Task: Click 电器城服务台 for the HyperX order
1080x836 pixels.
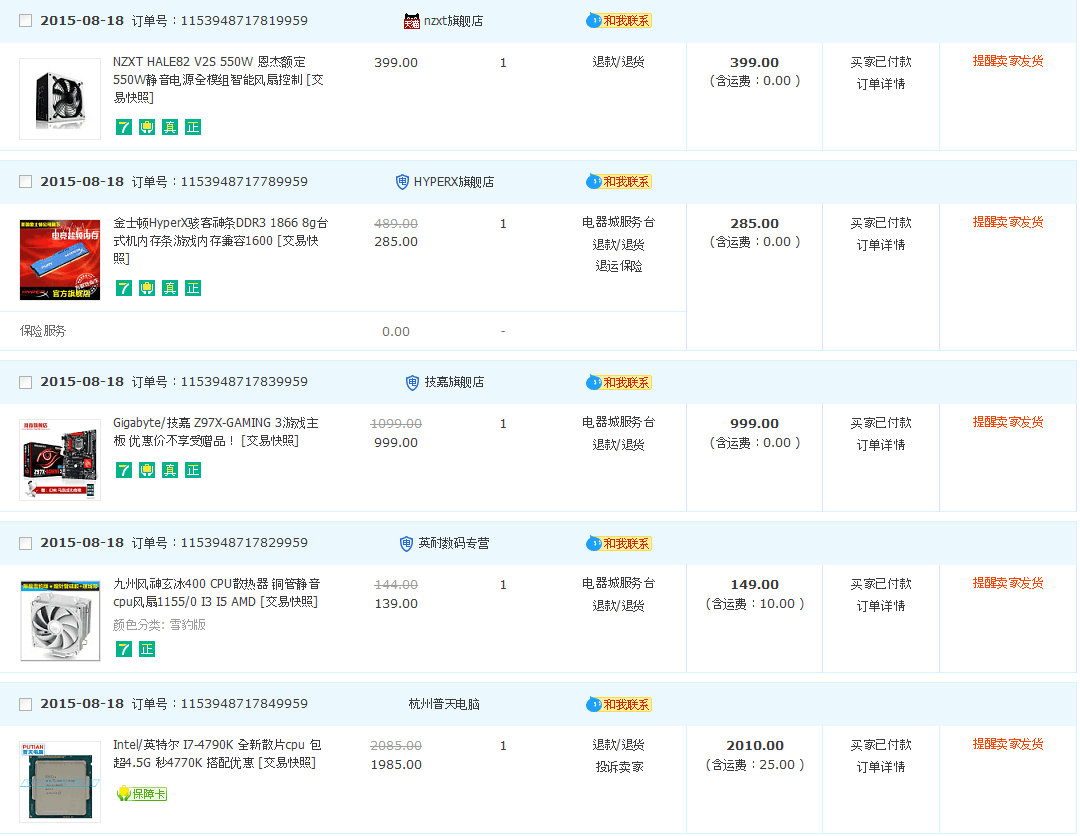Action: 619,222
